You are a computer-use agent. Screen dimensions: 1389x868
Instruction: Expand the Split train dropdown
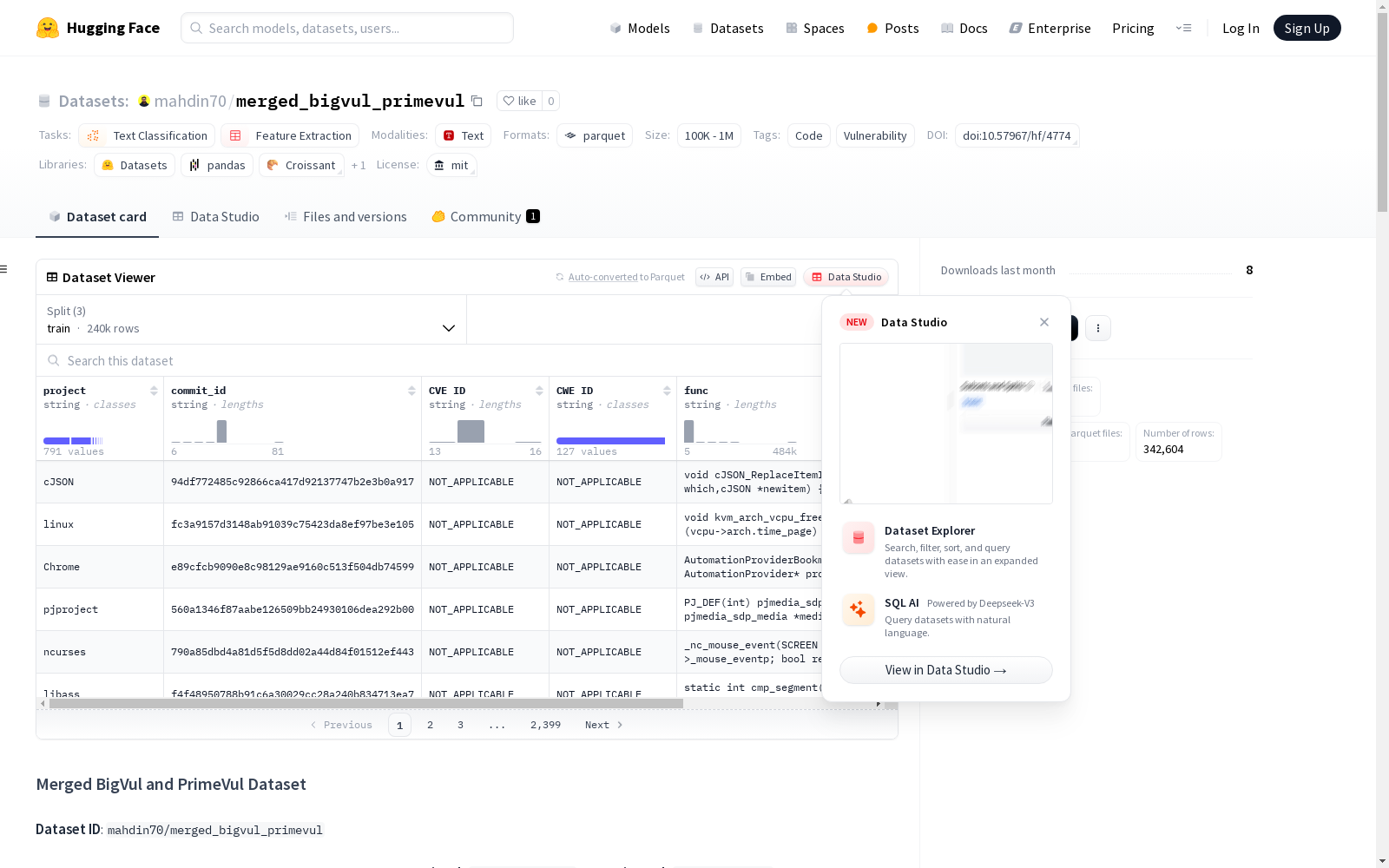[252, 319]
